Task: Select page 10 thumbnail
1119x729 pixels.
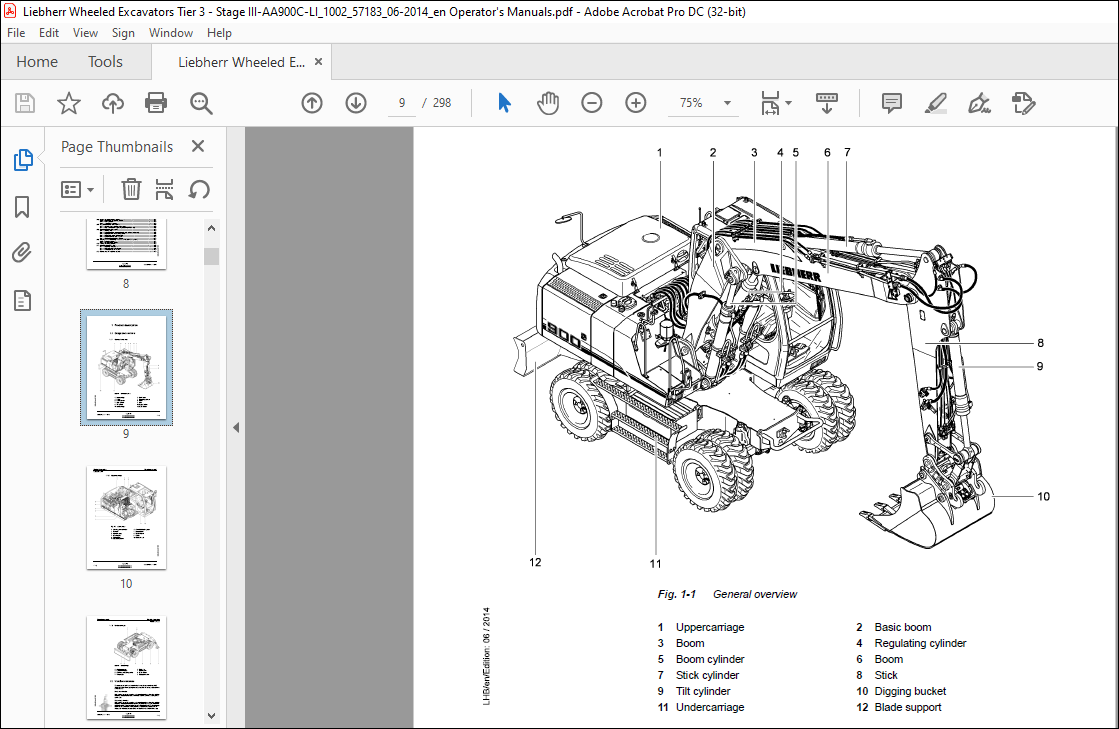Action: (x=126, y=518)
